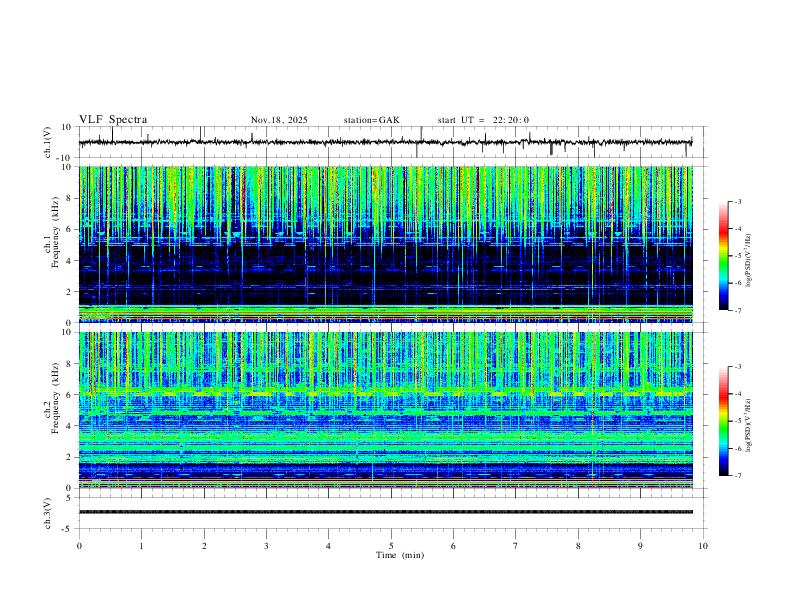
Task: Click the '-3' label on upper colorbar
Action: coord(738,201)
